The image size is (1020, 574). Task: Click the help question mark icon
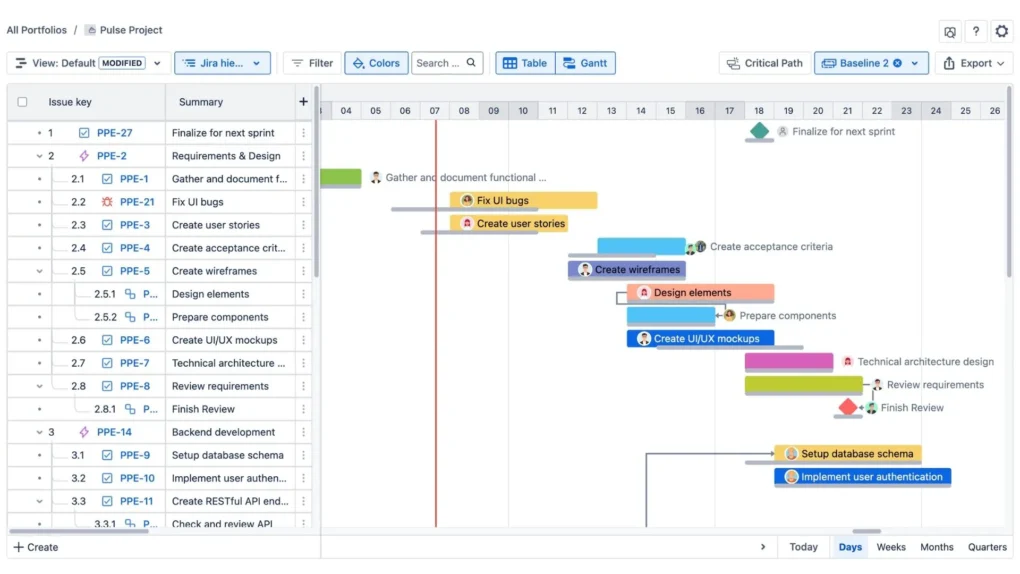point(976,32)
